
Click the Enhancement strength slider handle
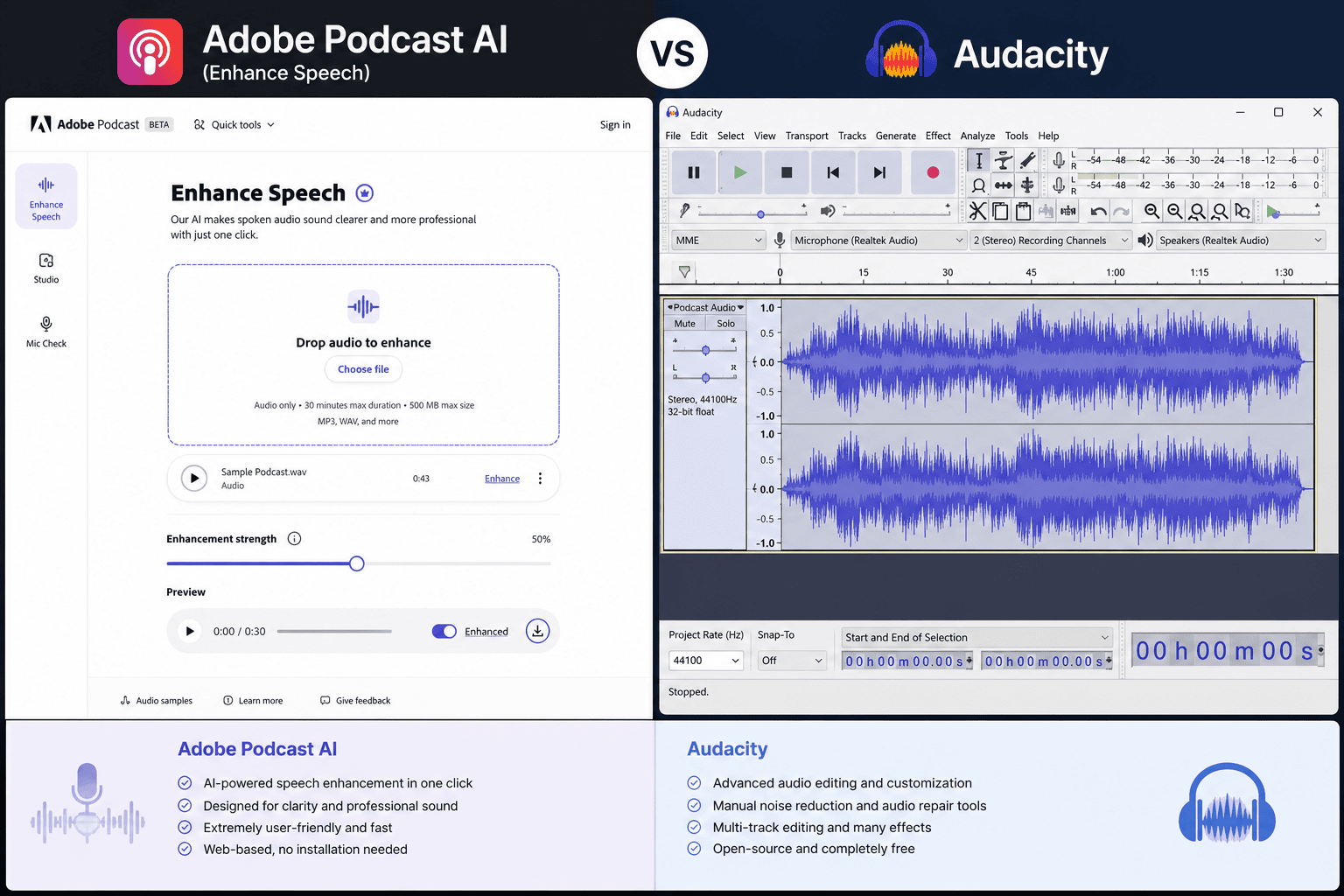click(x=356, y=563)
